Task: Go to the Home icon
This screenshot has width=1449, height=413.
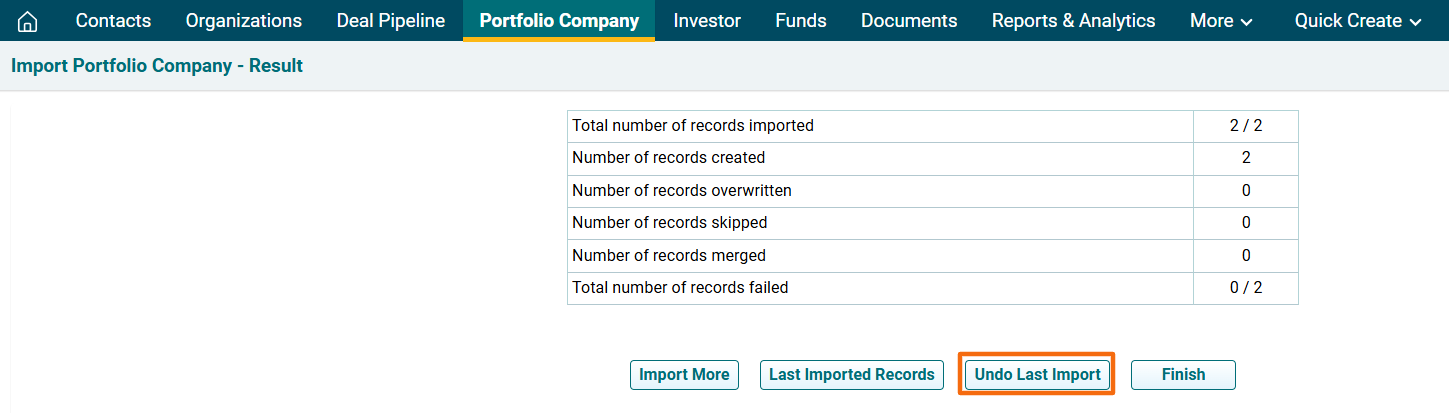Action: tap(28, 21)
